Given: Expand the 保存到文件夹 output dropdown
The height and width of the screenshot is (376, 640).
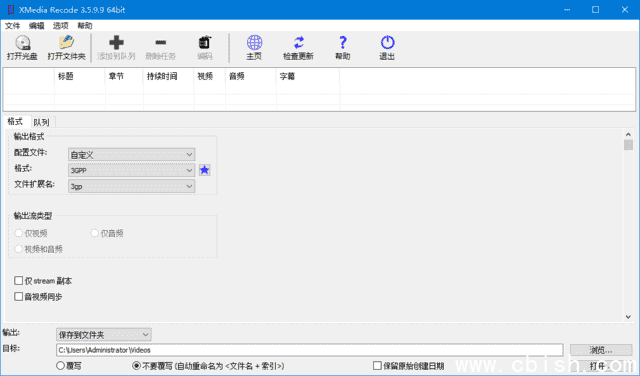Looking at the screenshot, I should tap(104, 335).
